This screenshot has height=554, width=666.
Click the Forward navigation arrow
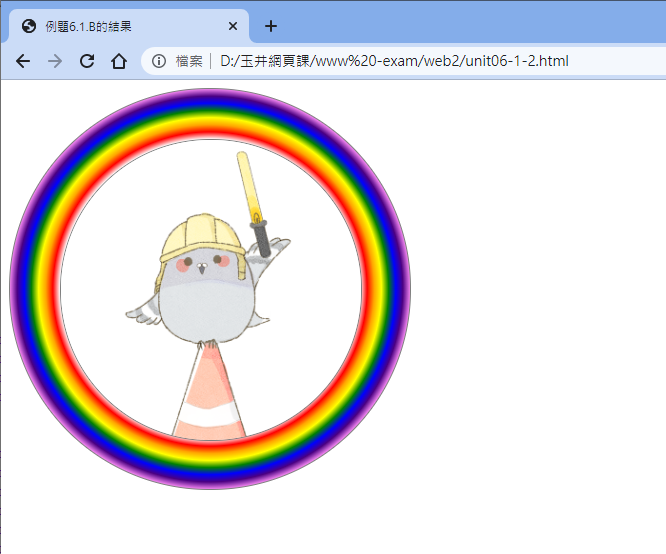(x=55, y=61)
